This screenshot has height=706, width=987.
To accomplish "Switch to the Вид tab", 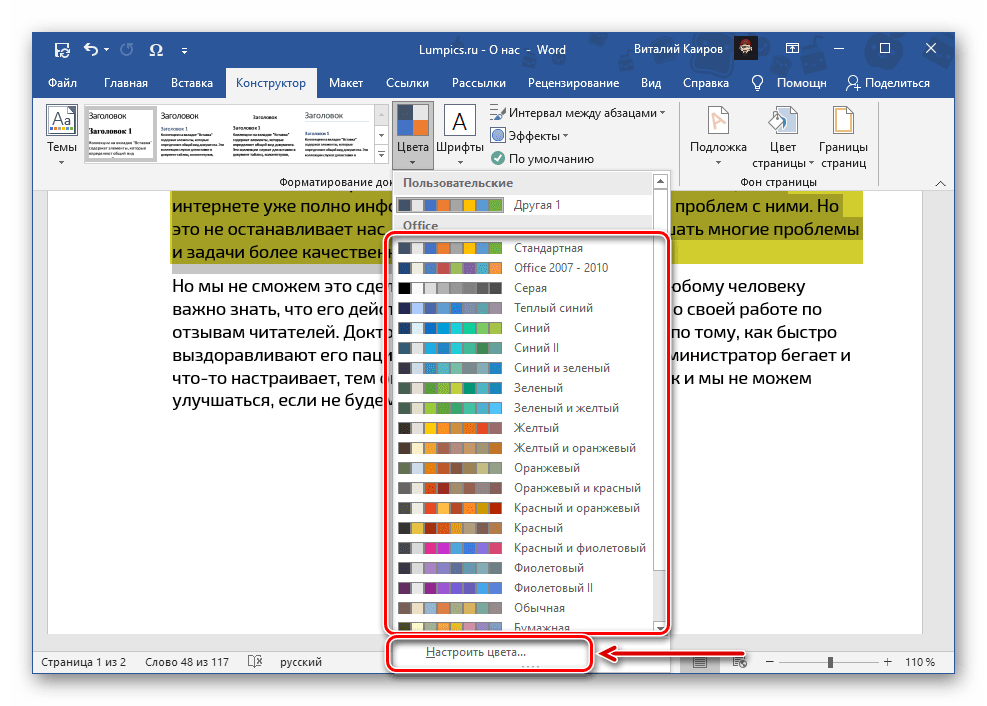I will pyautogui.click(x=651, y=83).
